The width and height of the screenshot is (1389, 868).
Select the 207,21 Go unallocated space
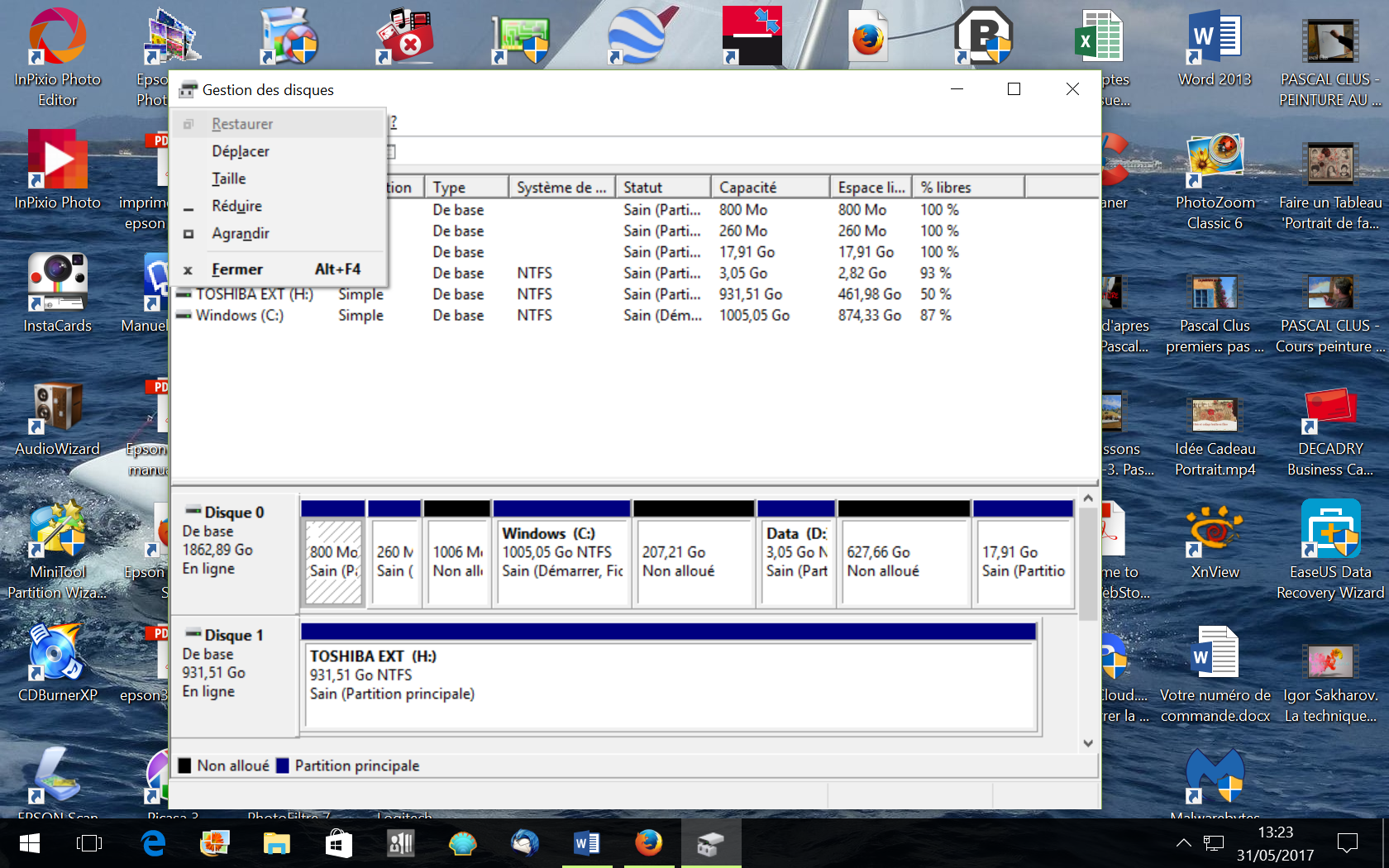[x=694, y=555]
